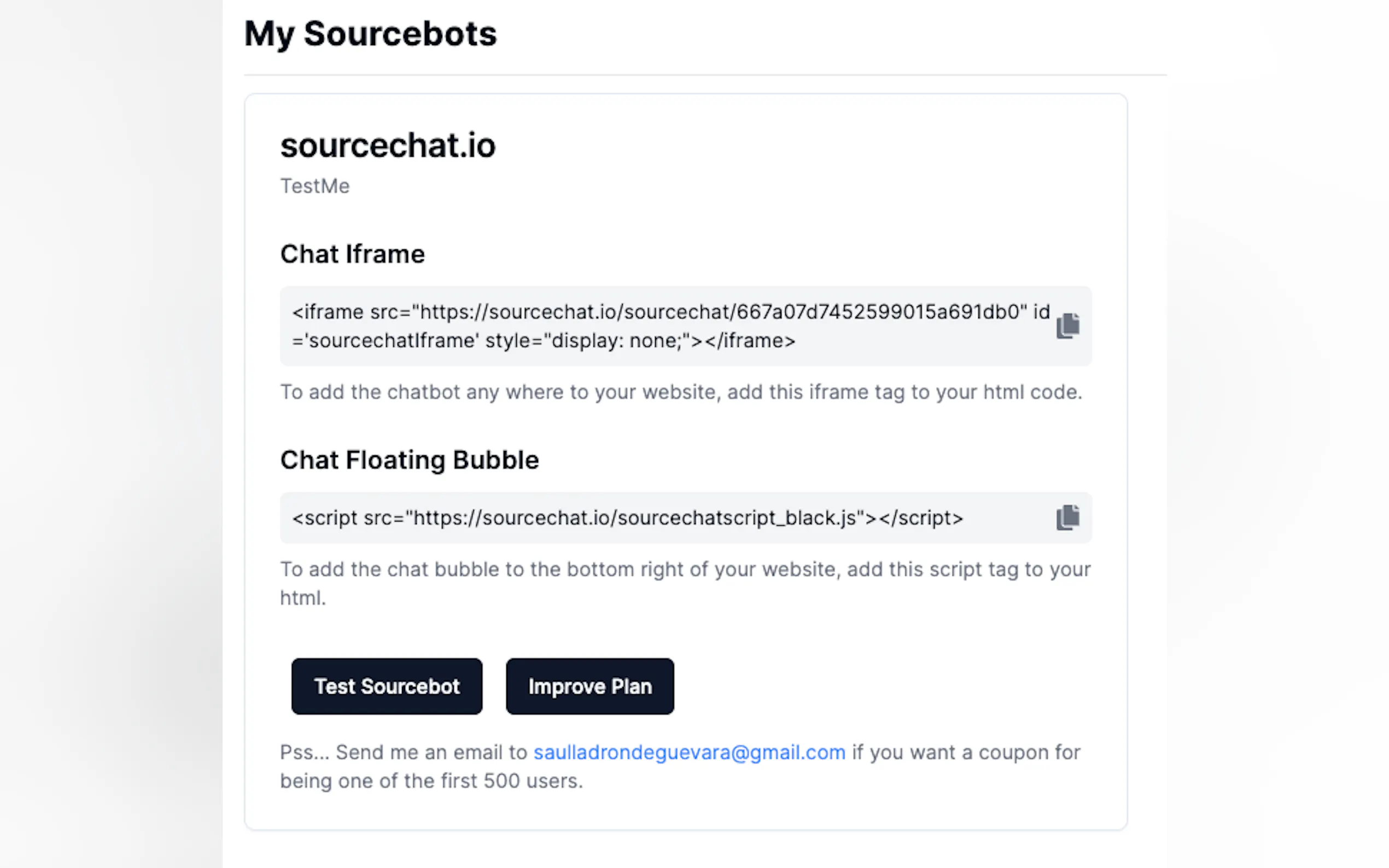
Task: Click the 'sourcechatIframe' id text in the snippet
Action: 390,341
